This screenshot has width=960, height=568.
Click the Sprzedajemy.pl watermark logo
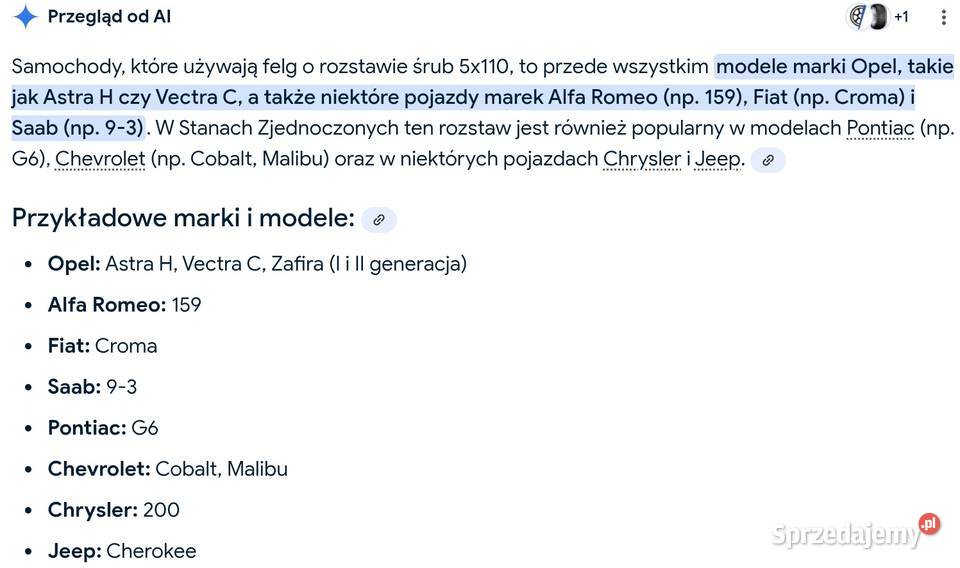point(855,531)
